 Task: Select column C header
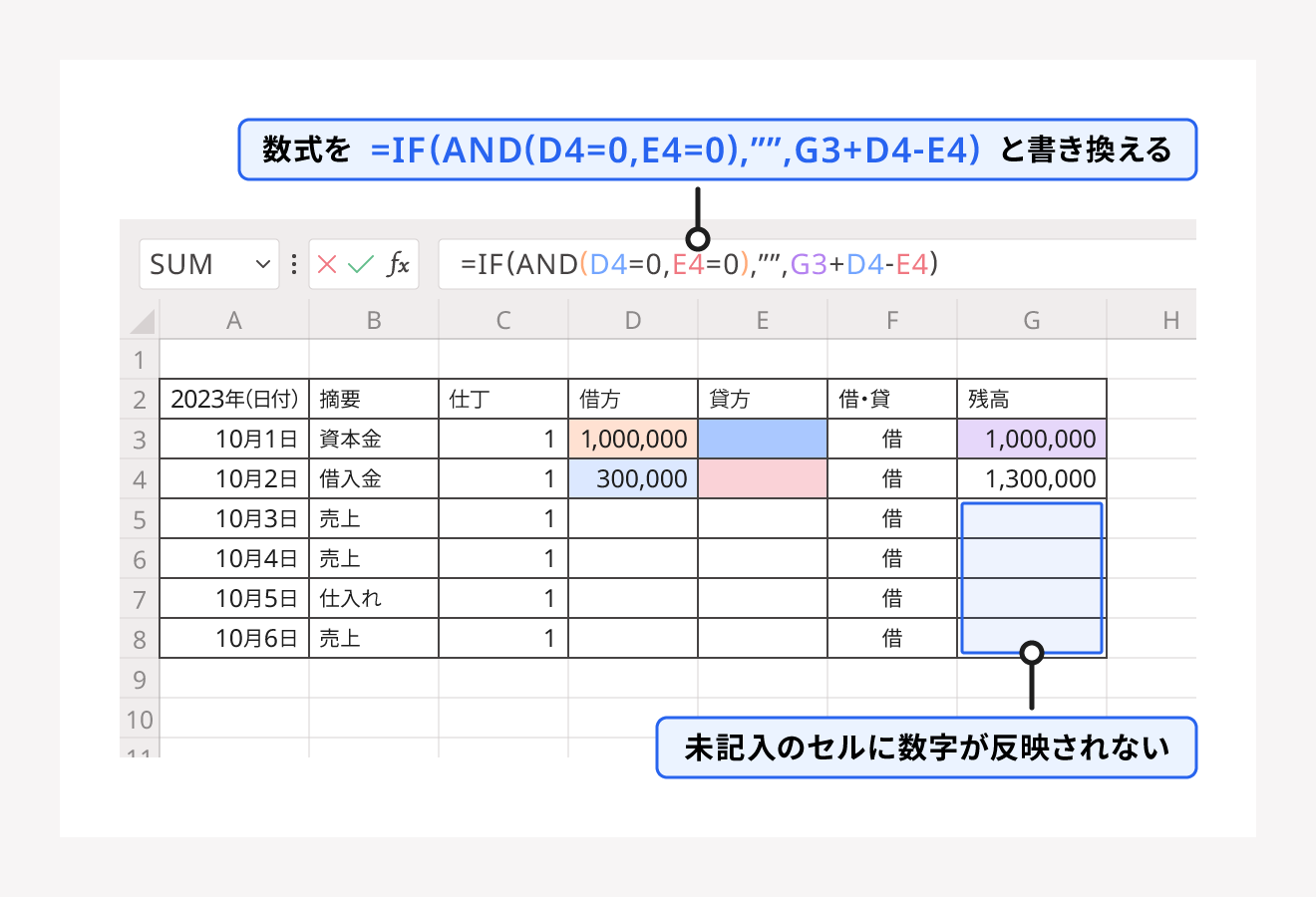pyautogui.click(x=503, y=320)
